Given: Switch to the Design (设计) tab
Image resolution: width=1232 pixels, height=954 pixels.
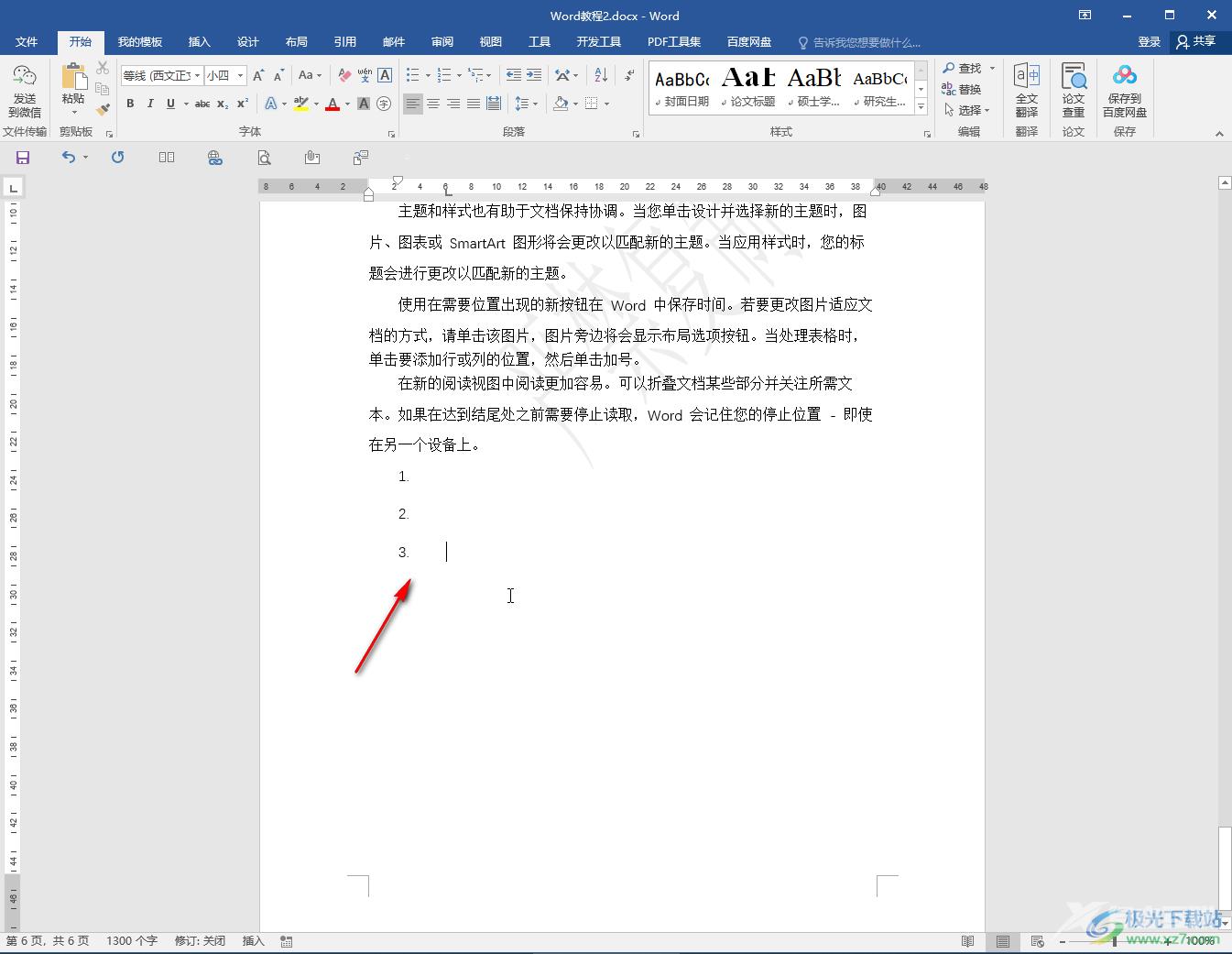Looking at the screenshot, I should [x=248, y=42].
